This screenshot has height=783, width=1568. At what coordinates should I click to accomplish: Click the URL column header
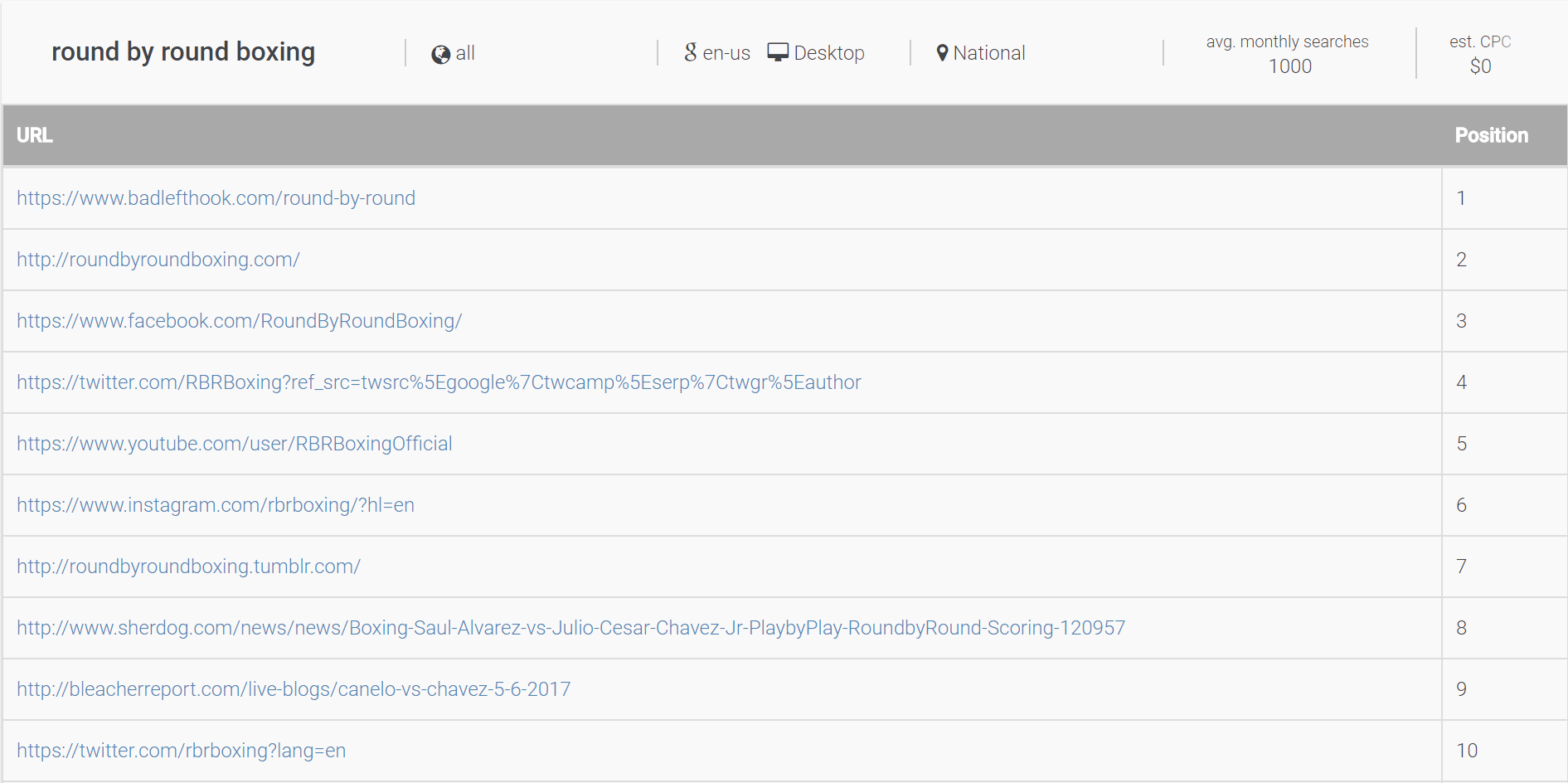pos(35,135)
